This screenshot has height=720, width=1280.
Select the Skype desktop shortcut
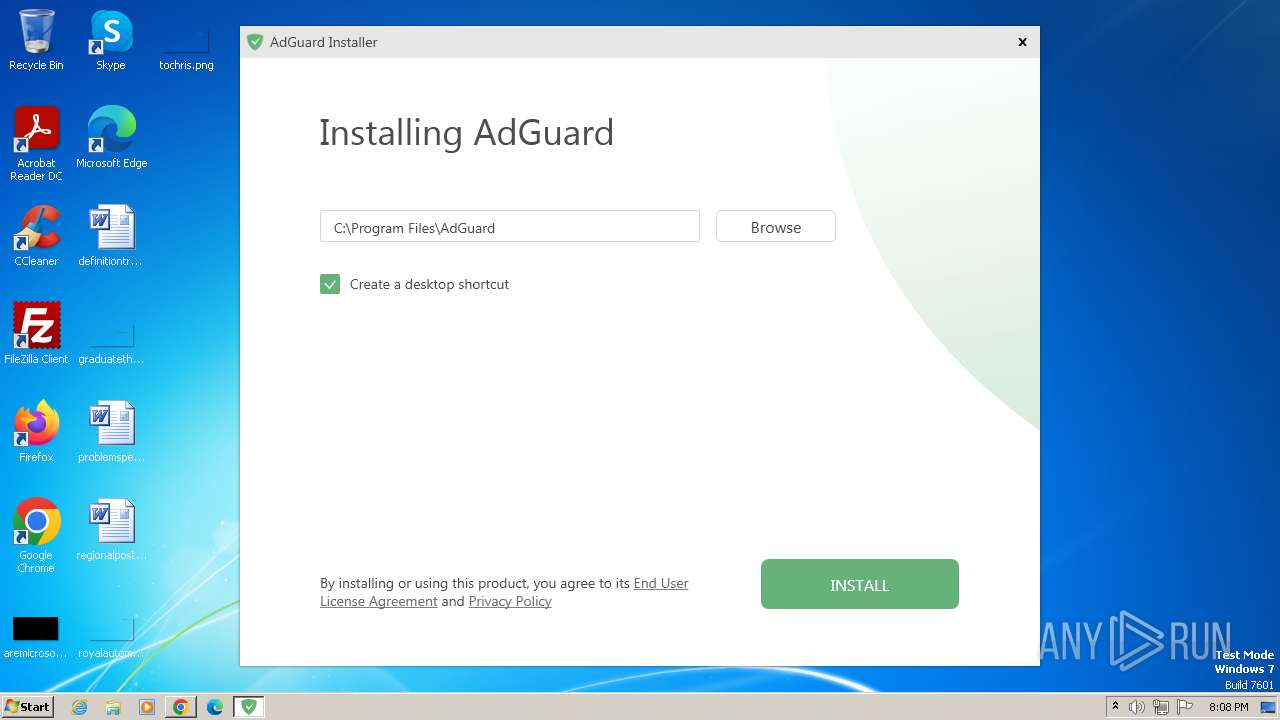(111, 40)
